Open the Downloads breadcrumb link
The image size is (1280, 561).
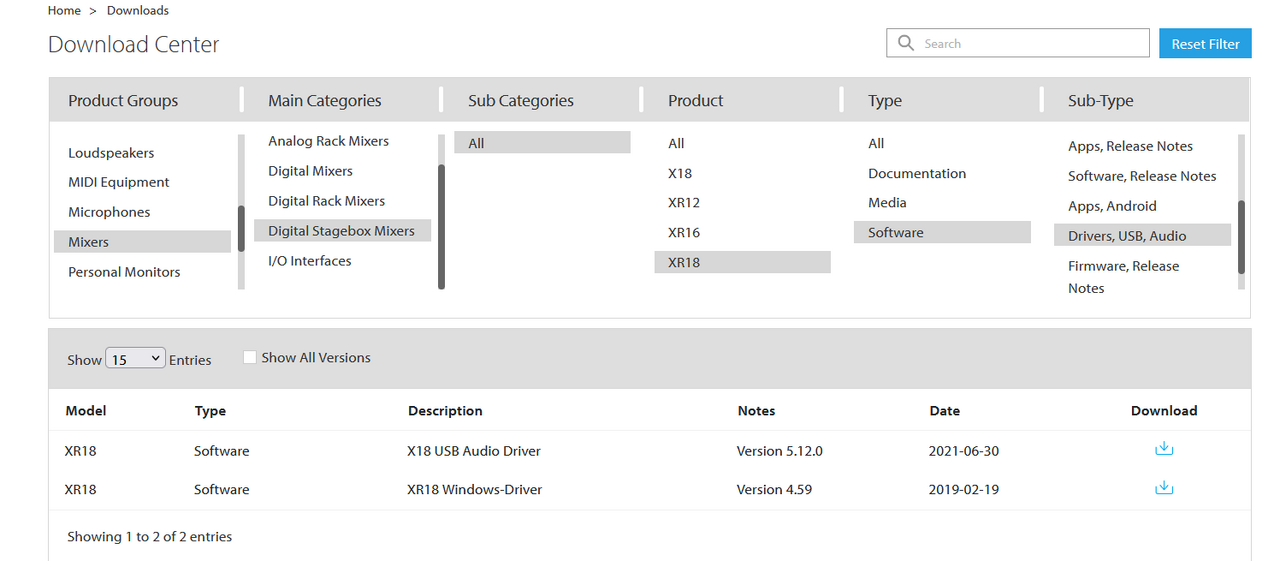(x=138, y=10)
